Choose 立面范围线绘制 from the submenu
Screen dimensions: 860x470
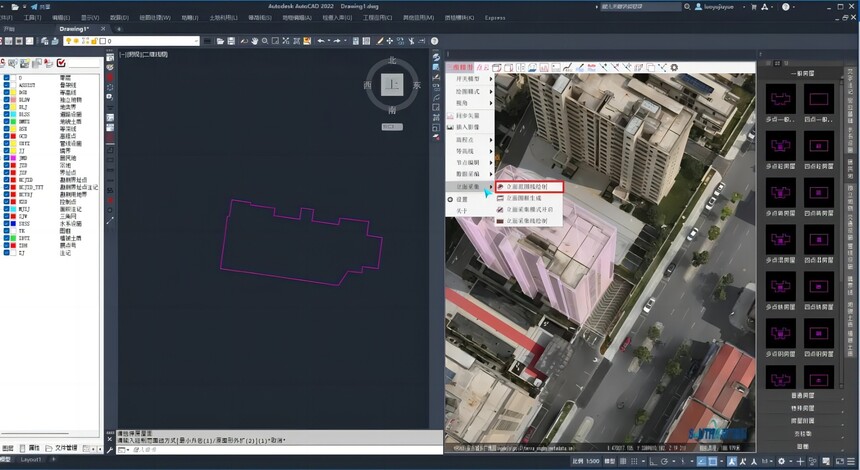529,186
